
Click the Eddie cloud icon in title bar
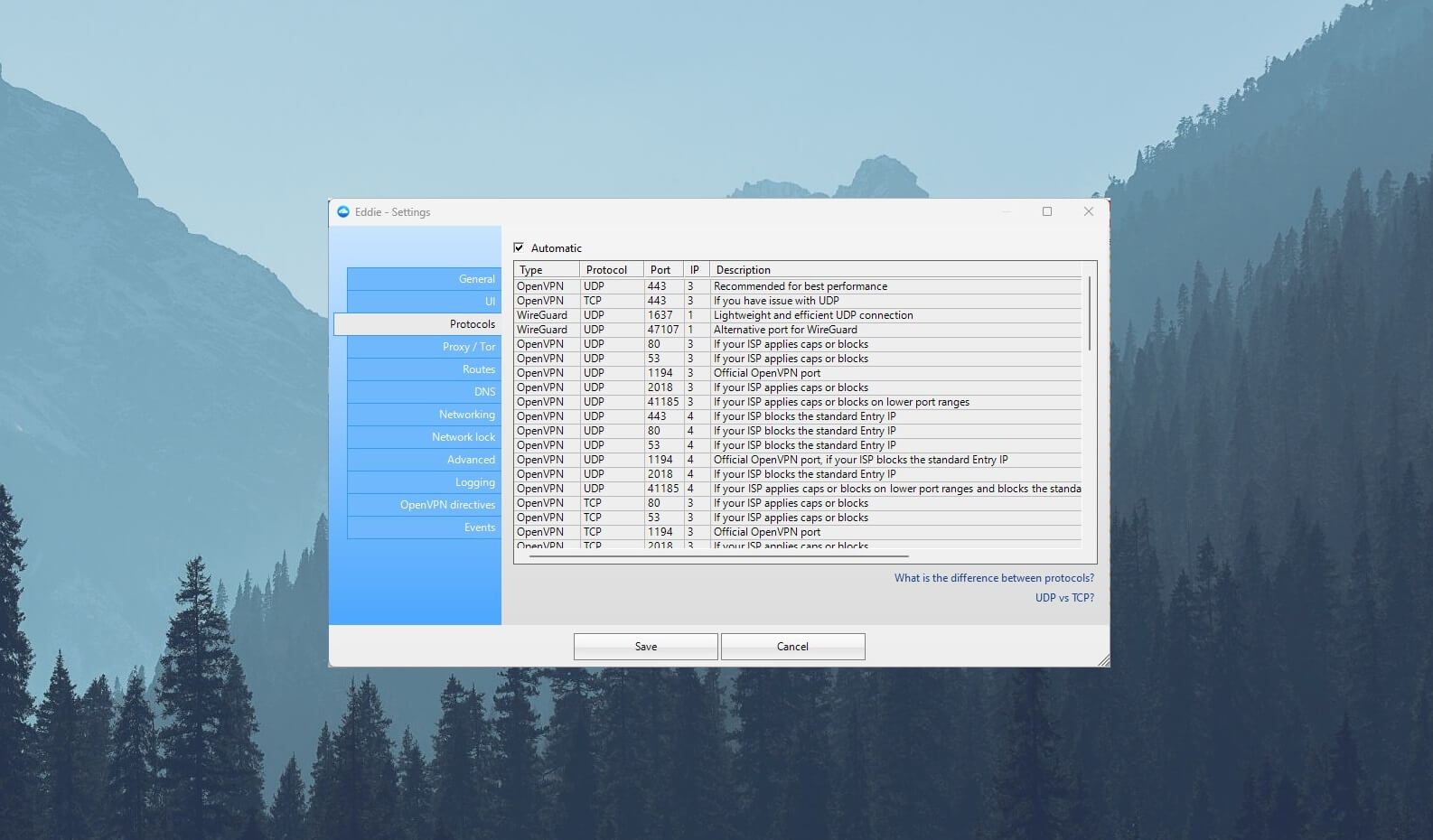click(343, 212)
